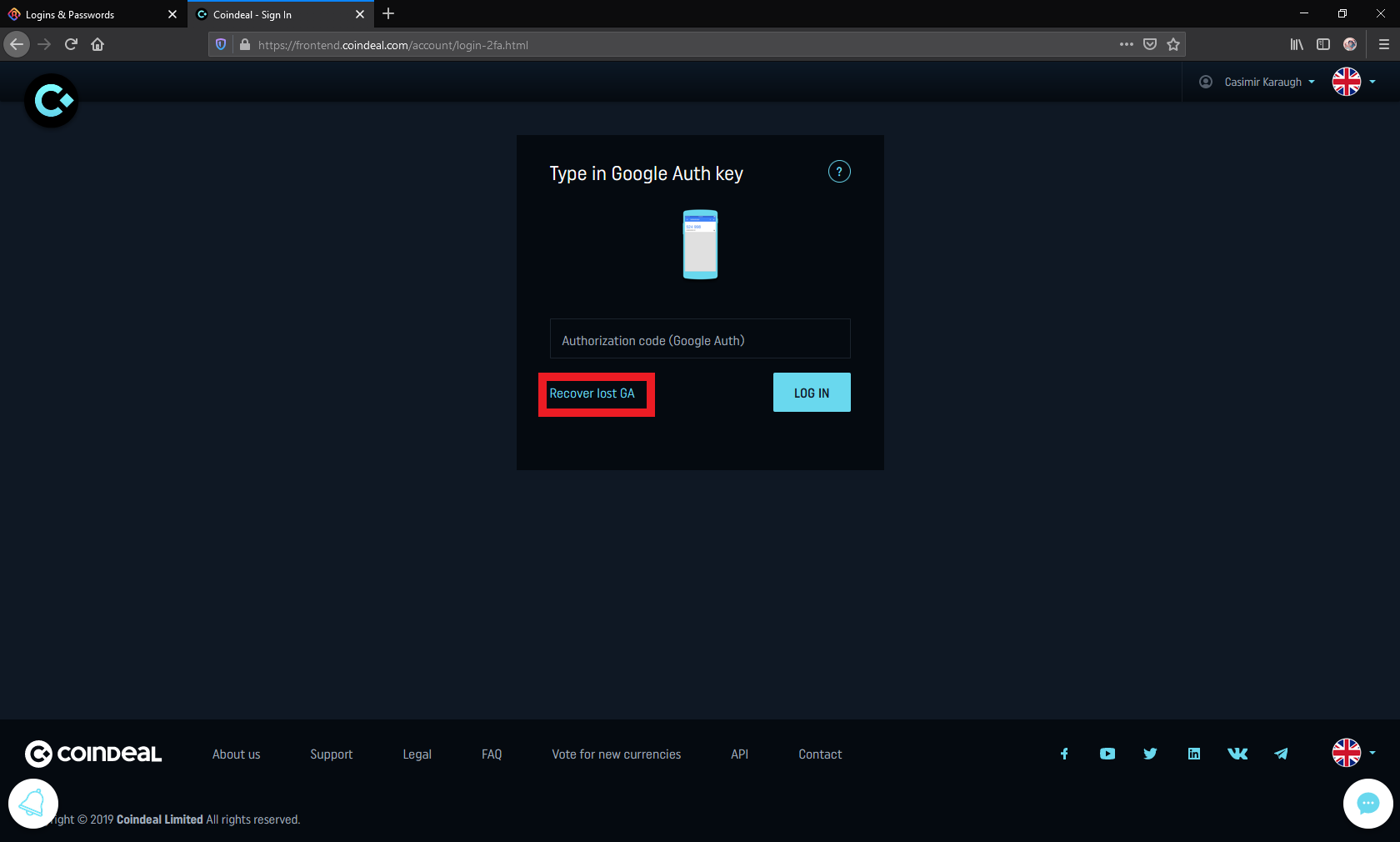Visit Coindeal Twitter profile
Viewport: 1400px width, 842px height.
1151,754
